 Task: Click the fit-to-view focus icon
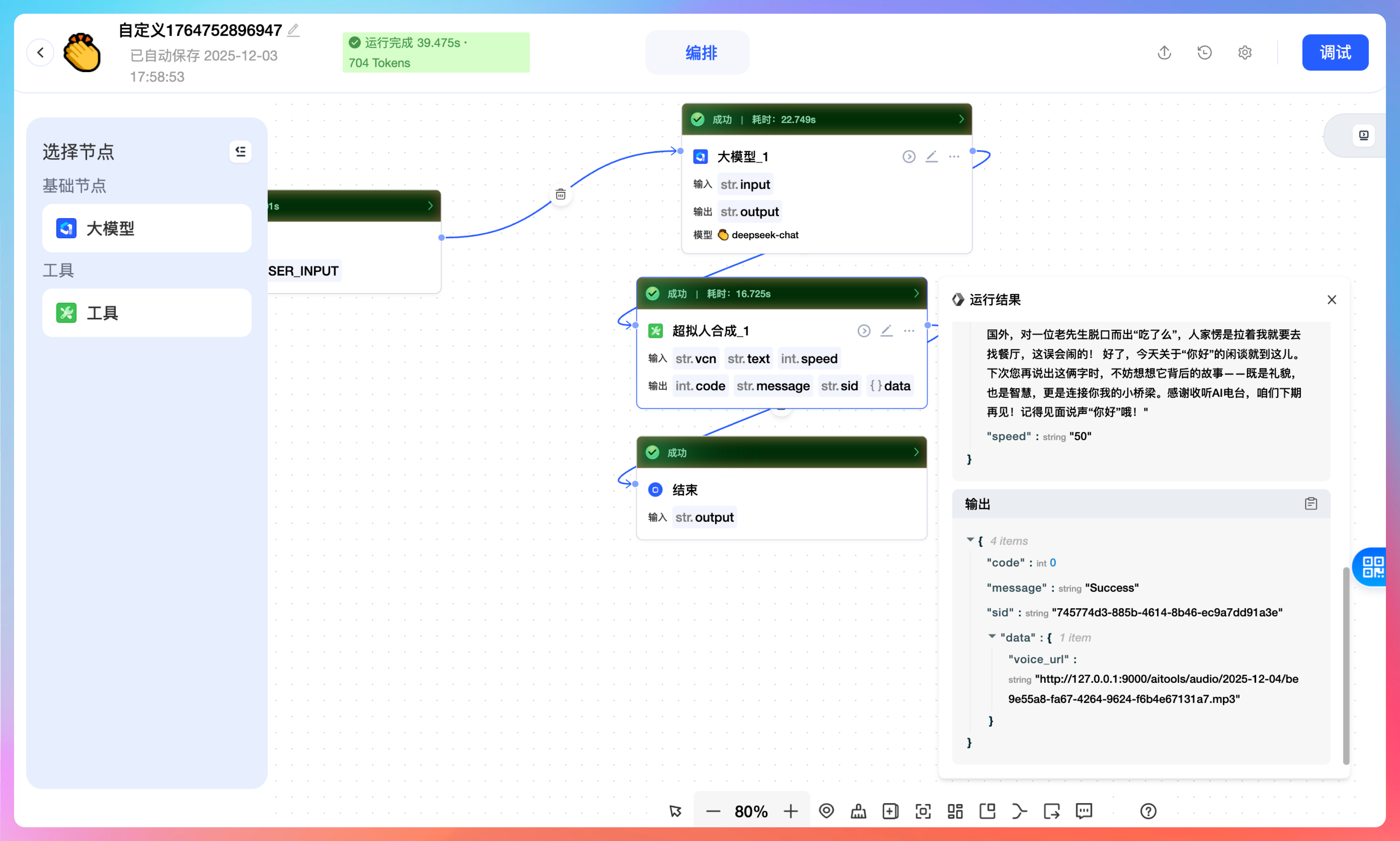(x=923, y=811)
